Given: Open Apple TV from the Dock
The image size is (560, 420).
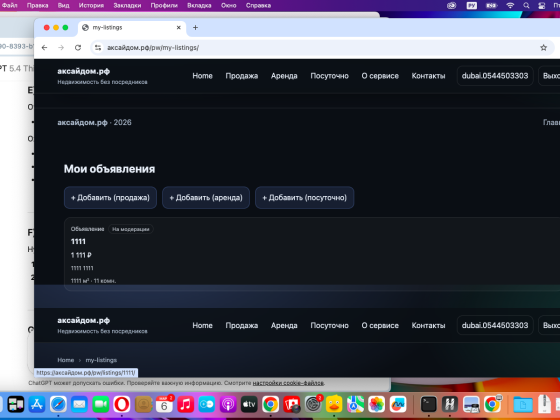Looking at the screenshot, I should [249, 404].
